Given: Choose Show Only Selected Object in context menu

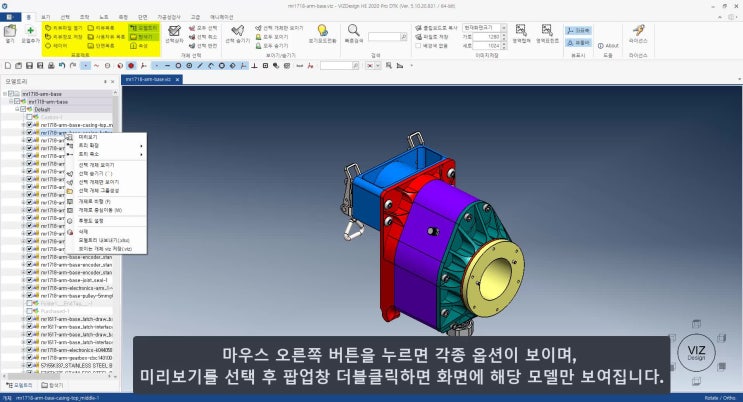Looking at the screenshot, I should (x=99, y=182).
